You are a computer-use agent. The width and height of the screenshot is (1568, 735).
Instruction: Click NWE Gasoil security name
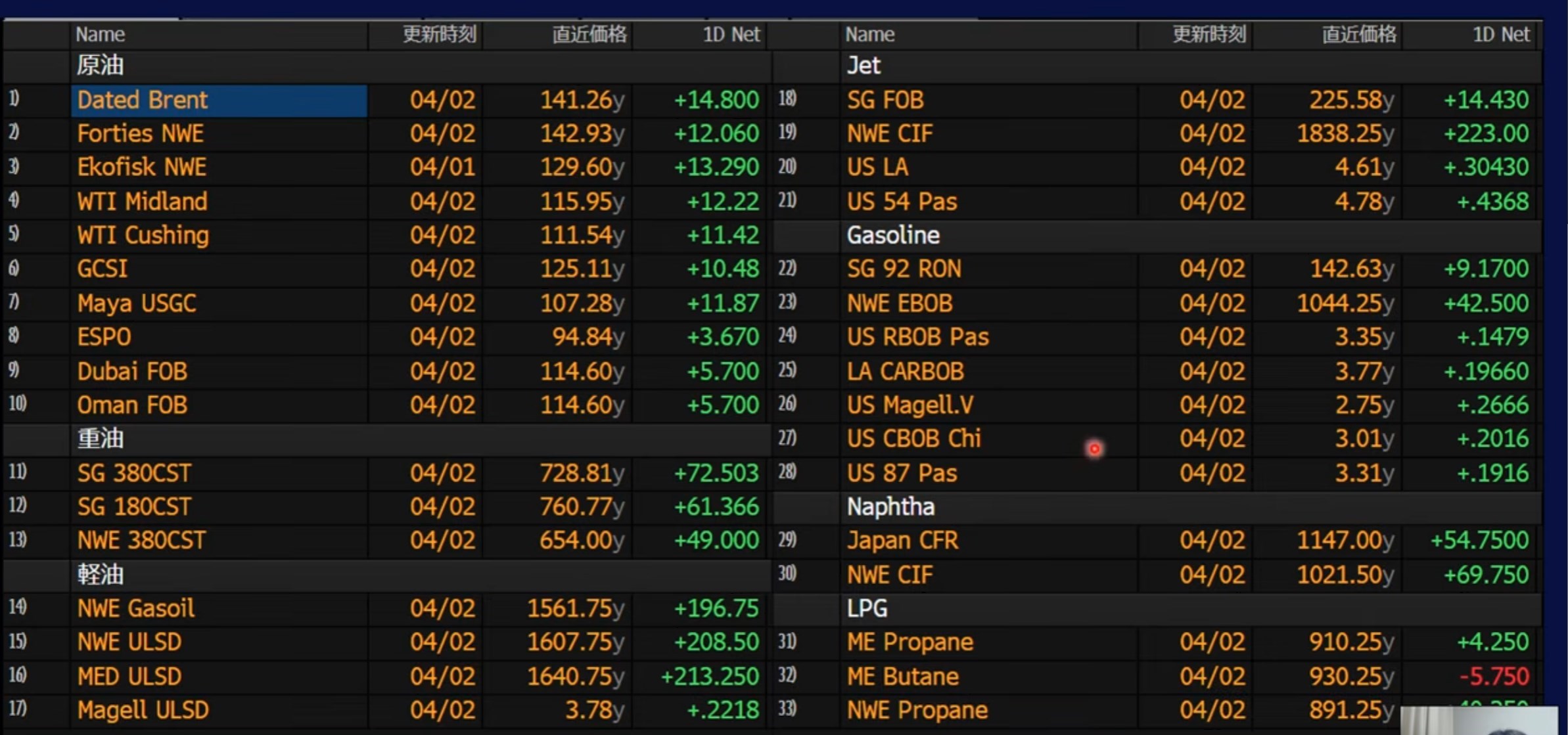tap(136, 608)
